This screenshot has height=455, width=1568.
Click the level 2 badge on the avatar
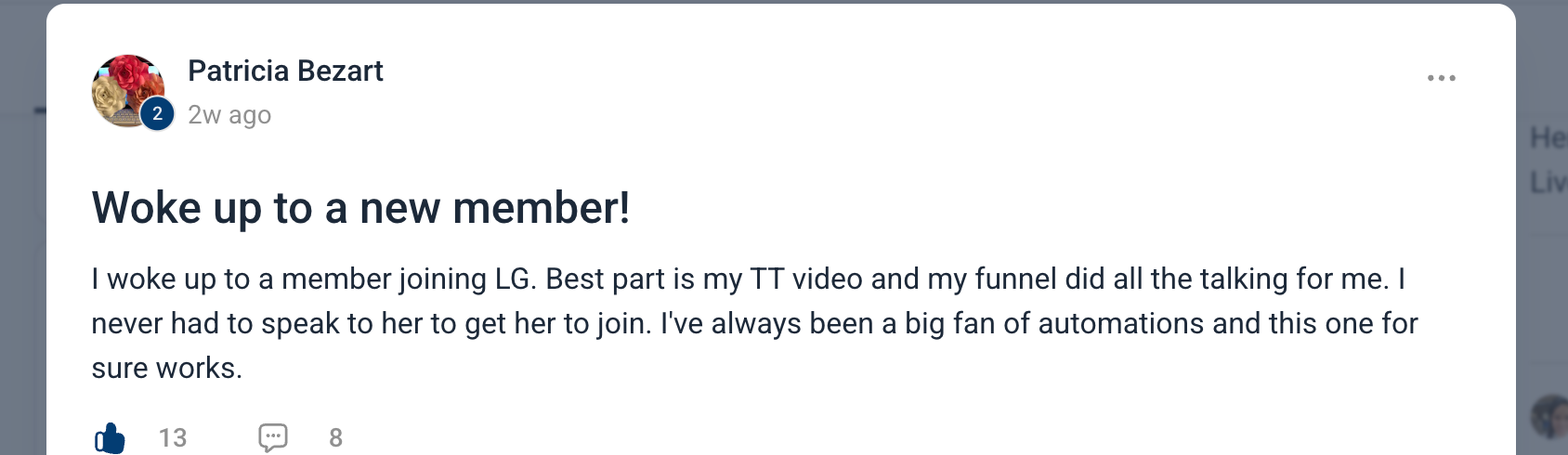pos(157,114)
